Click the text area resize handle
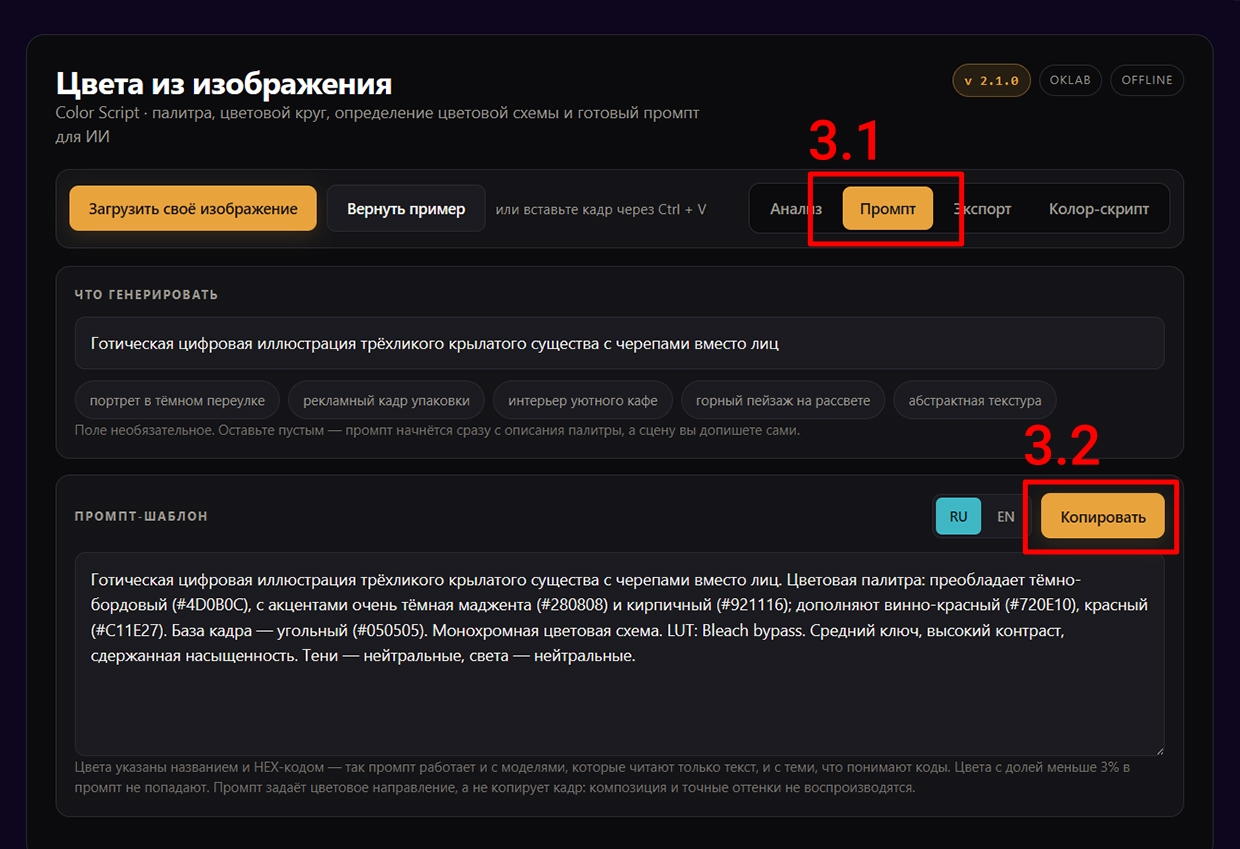 tap(1158, 750)
